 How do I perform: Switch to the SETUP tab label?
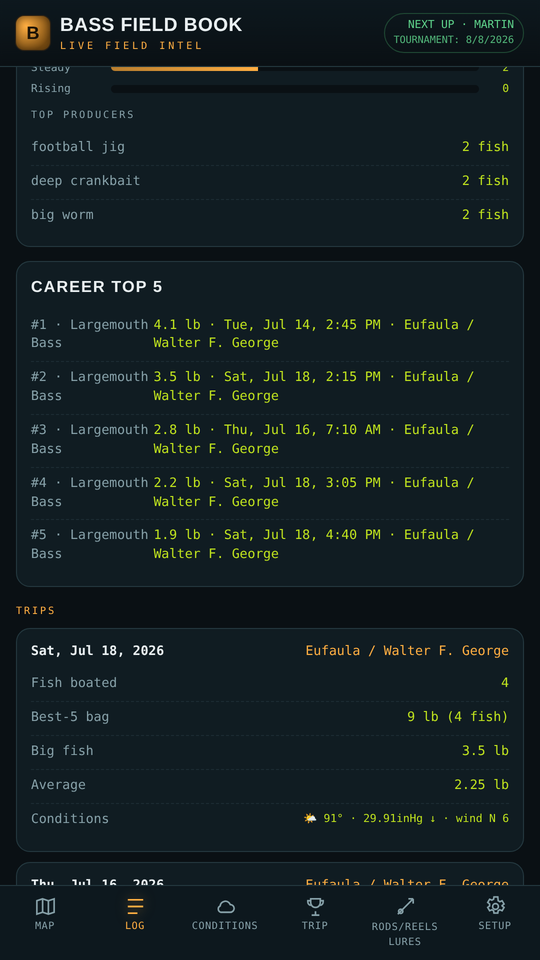pyautogui.click(x=495, y=925)
